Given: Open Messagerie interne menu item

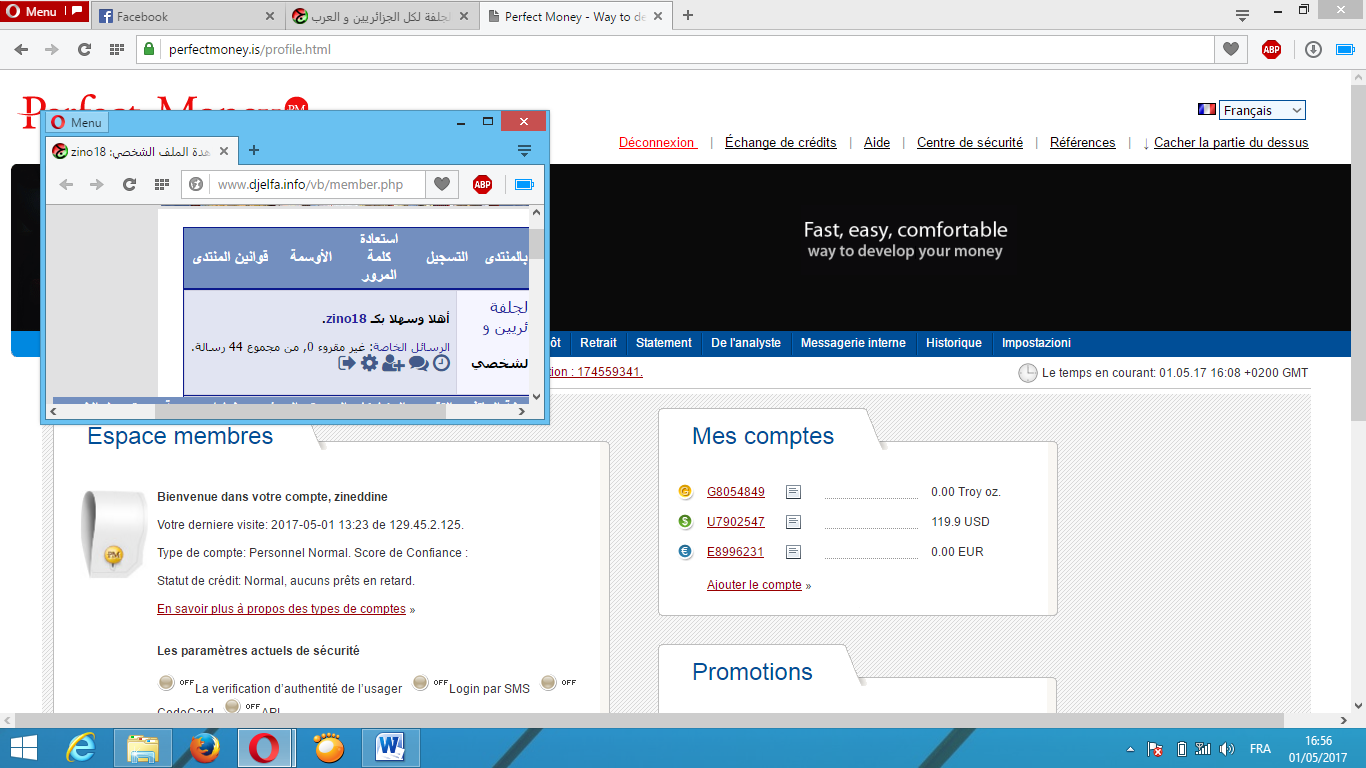Looking at the screenshot, I should tap(853, 343).
